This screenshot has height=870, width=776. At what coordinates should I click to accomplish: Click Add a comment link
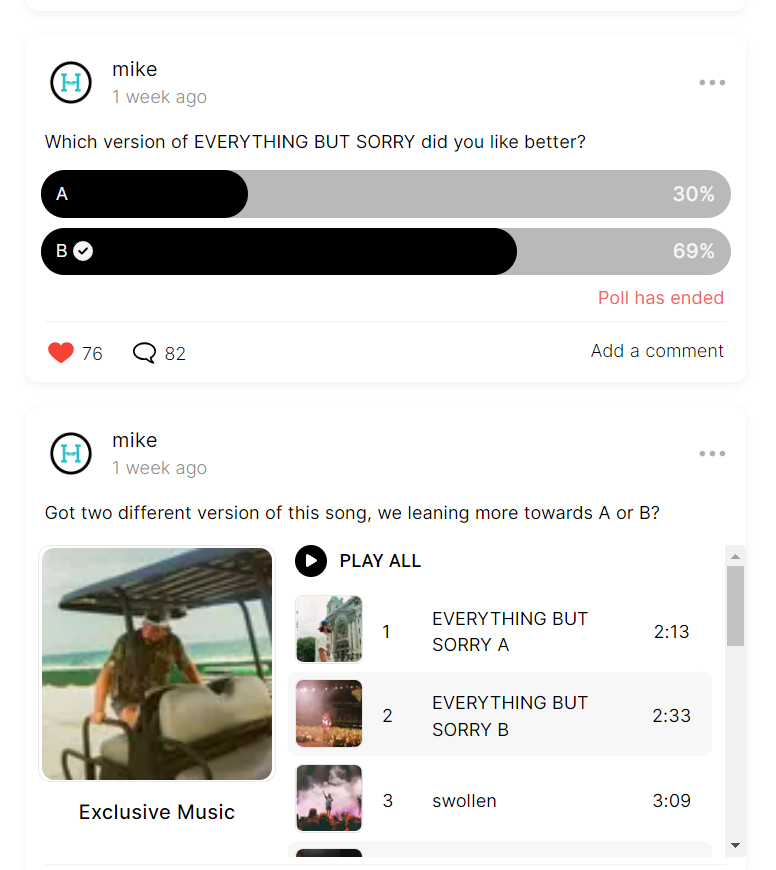pyautogui.click(x=657, y=351)
